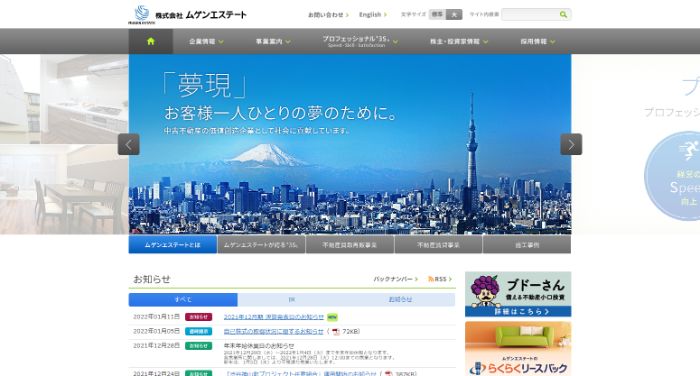Click the 夢現 hero slide image
The height and width of the screenshot is (376, 700).
pos(350,144)
